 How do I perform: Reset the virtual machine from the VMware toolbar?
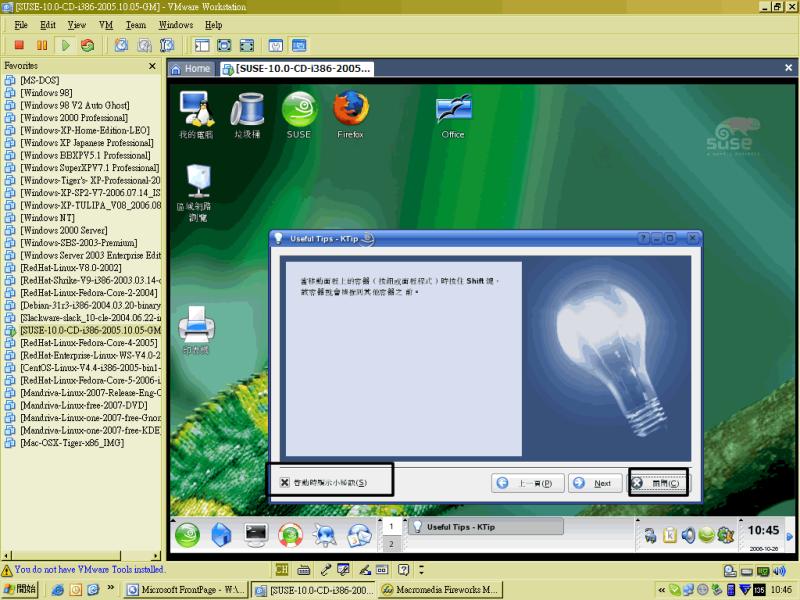[88, 45]
